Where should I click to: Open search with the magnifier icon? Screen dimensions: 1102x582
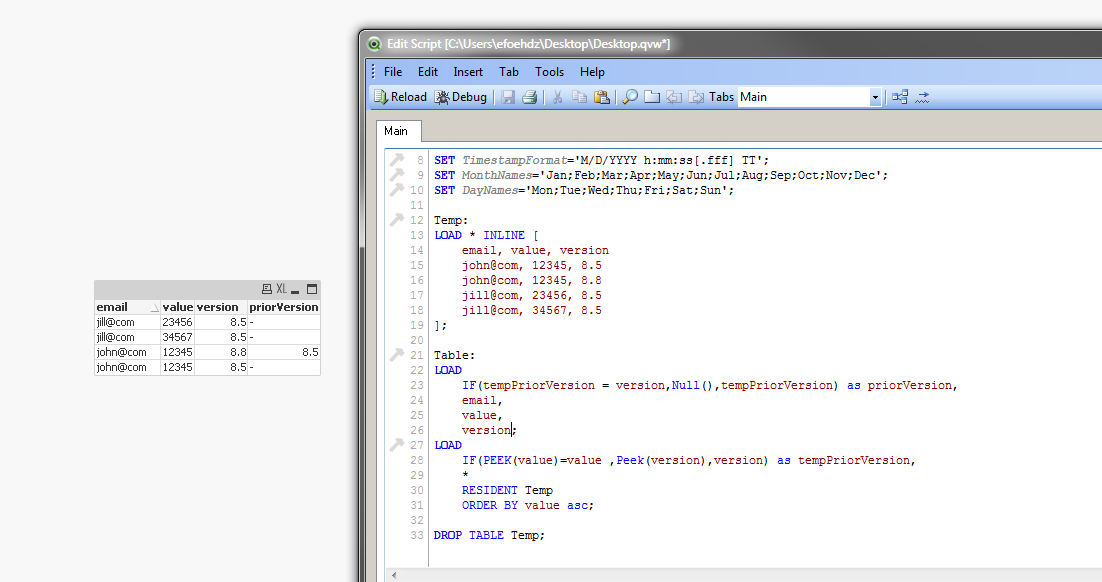coord(630,97)
